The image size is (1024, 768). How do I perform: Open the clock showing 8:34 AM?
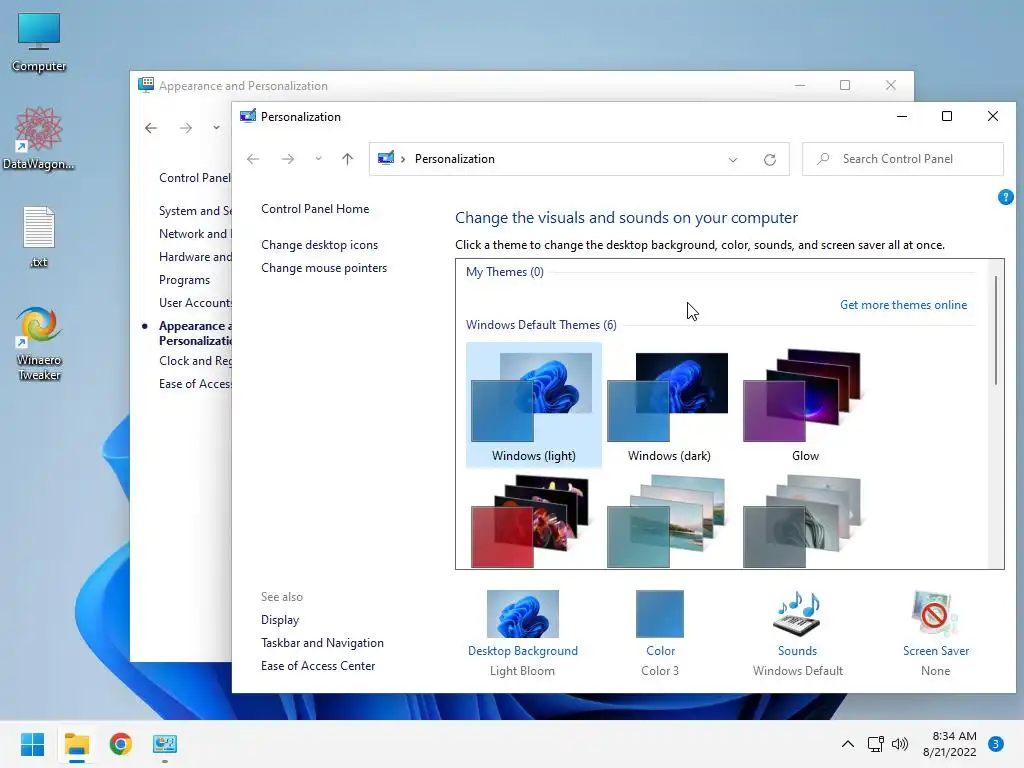click(950, 744)
